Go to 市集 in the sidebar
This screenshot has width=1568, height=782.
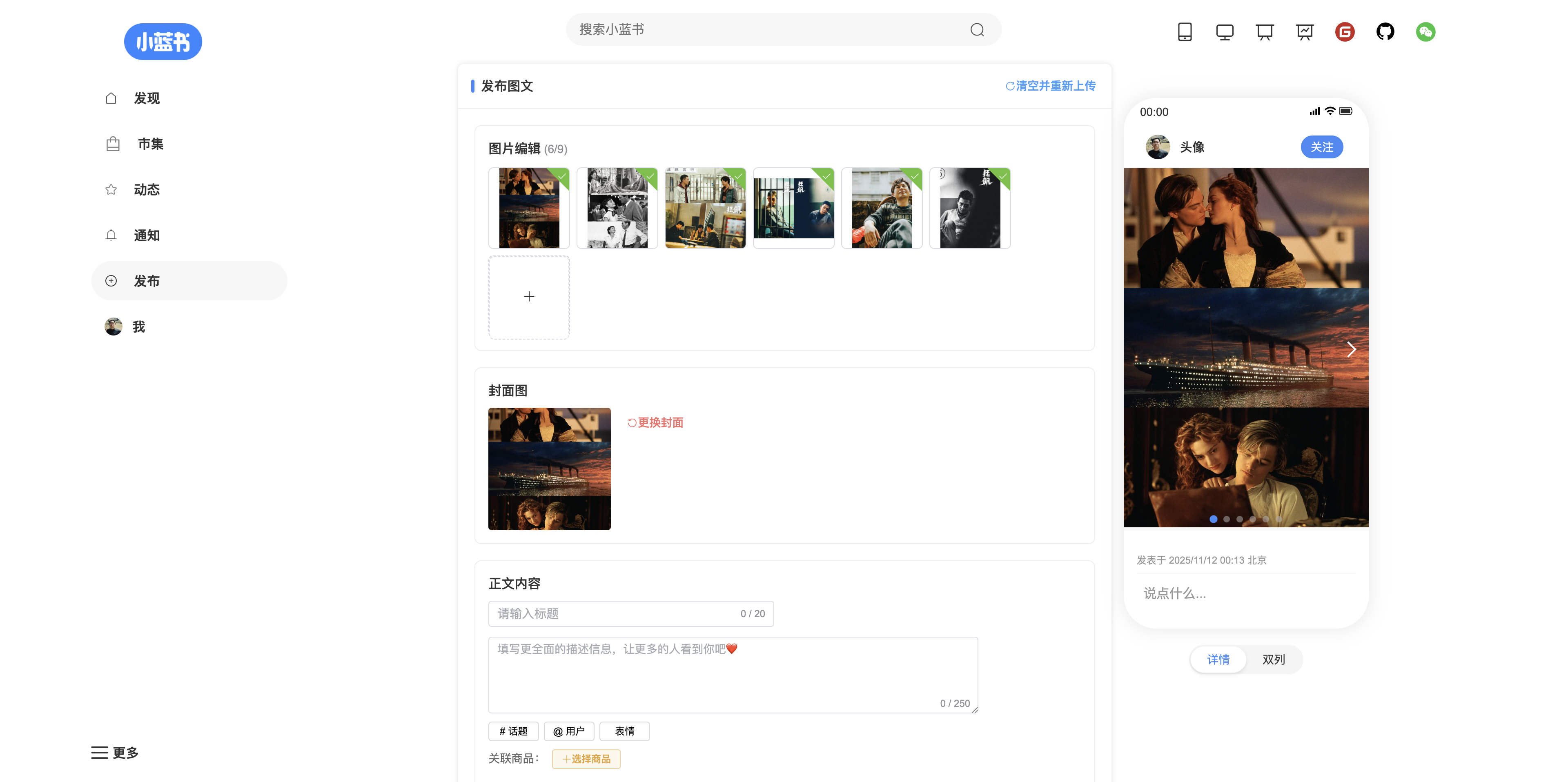150,144
